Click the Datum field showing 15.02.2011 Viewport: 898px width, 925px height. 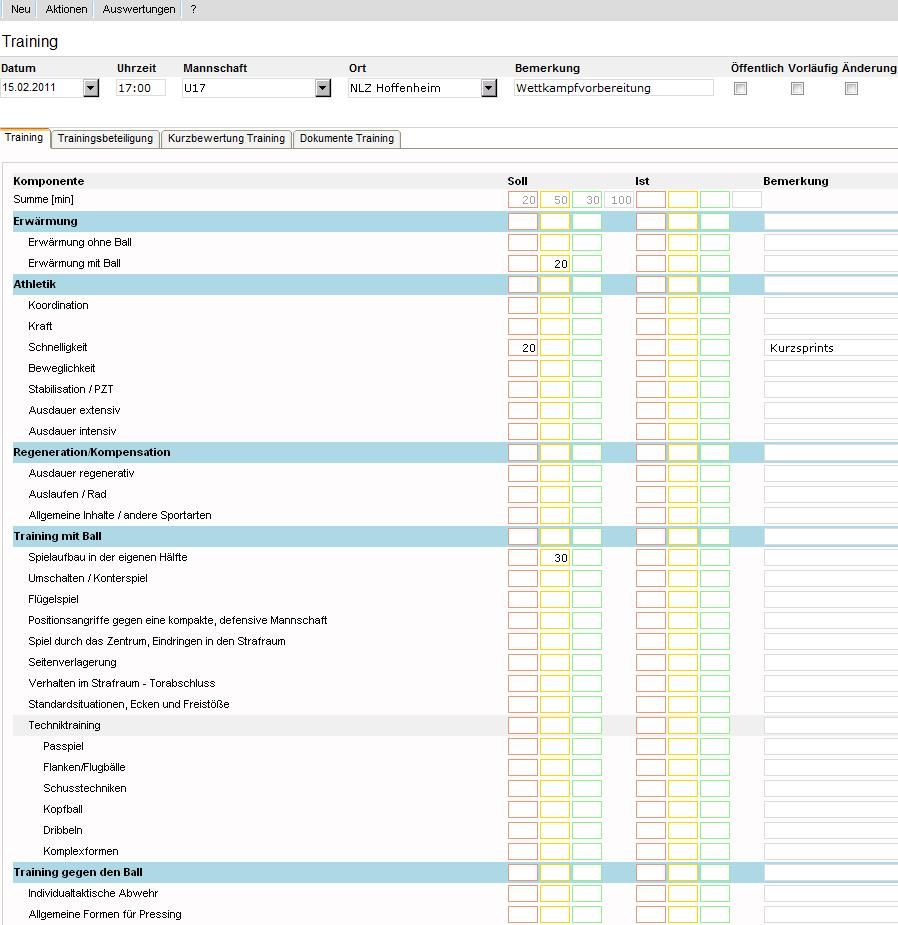click(x=42, y=88)
